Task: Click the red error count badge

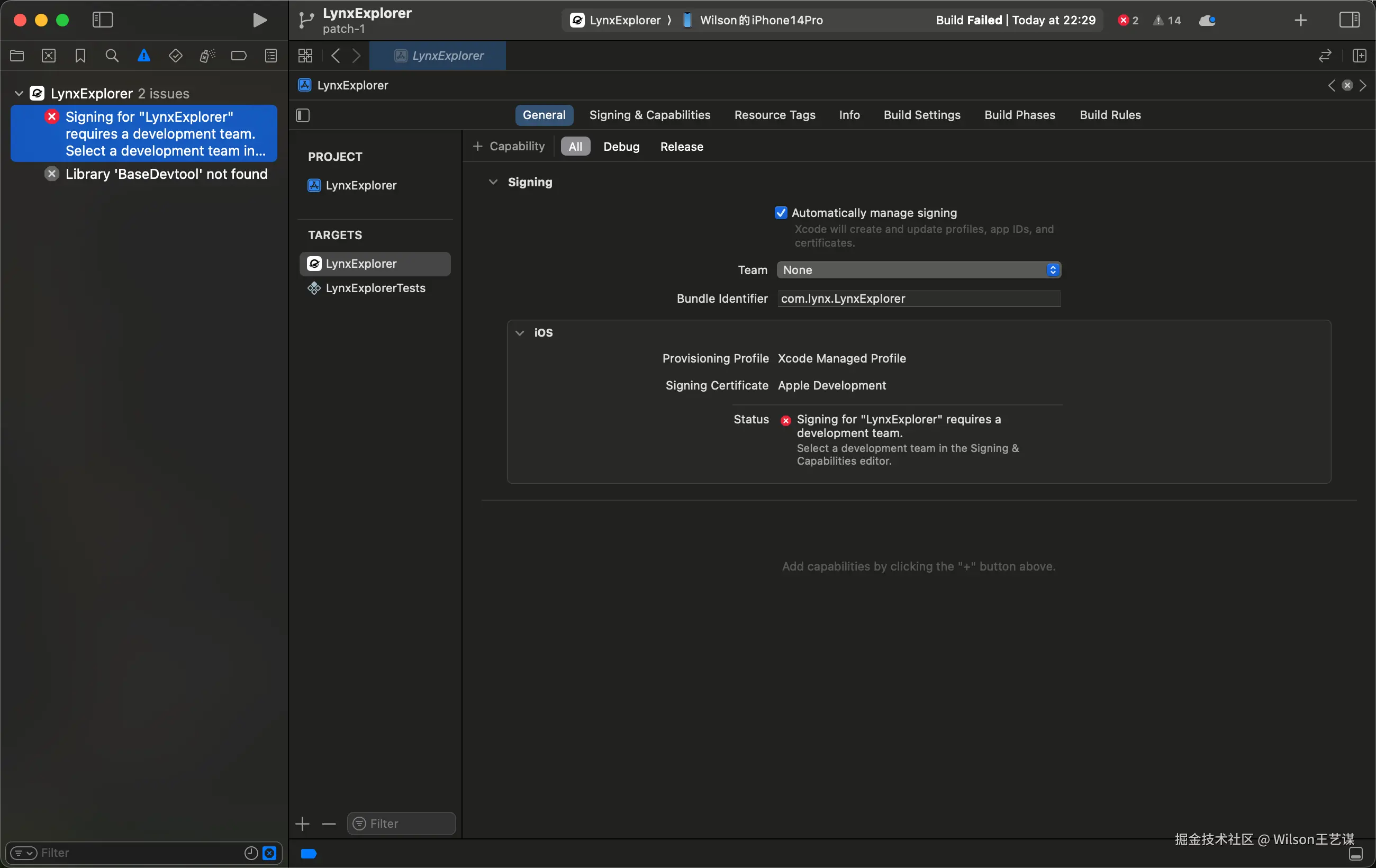Action: pyautogui.click(x=1128, y=21)
